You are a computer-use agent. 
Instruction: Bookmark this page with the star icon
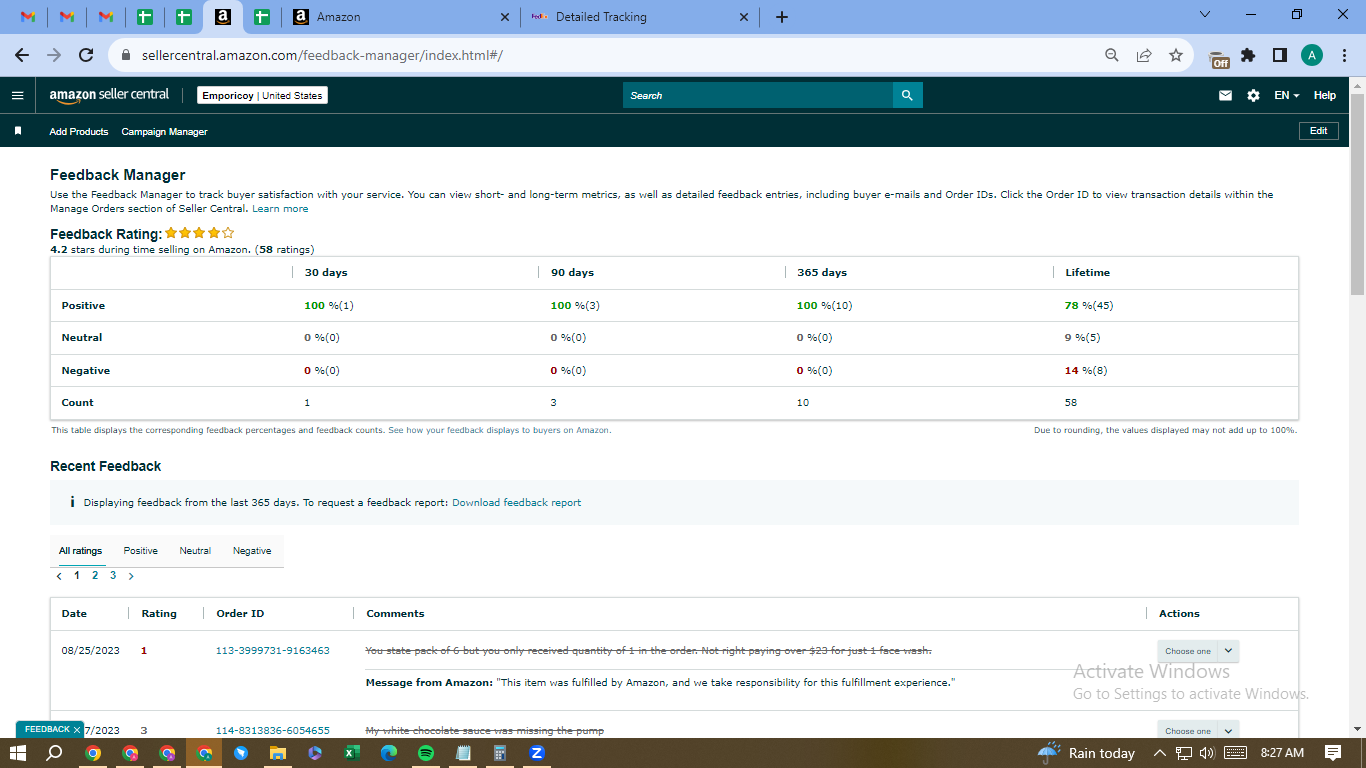(1176, 55)
